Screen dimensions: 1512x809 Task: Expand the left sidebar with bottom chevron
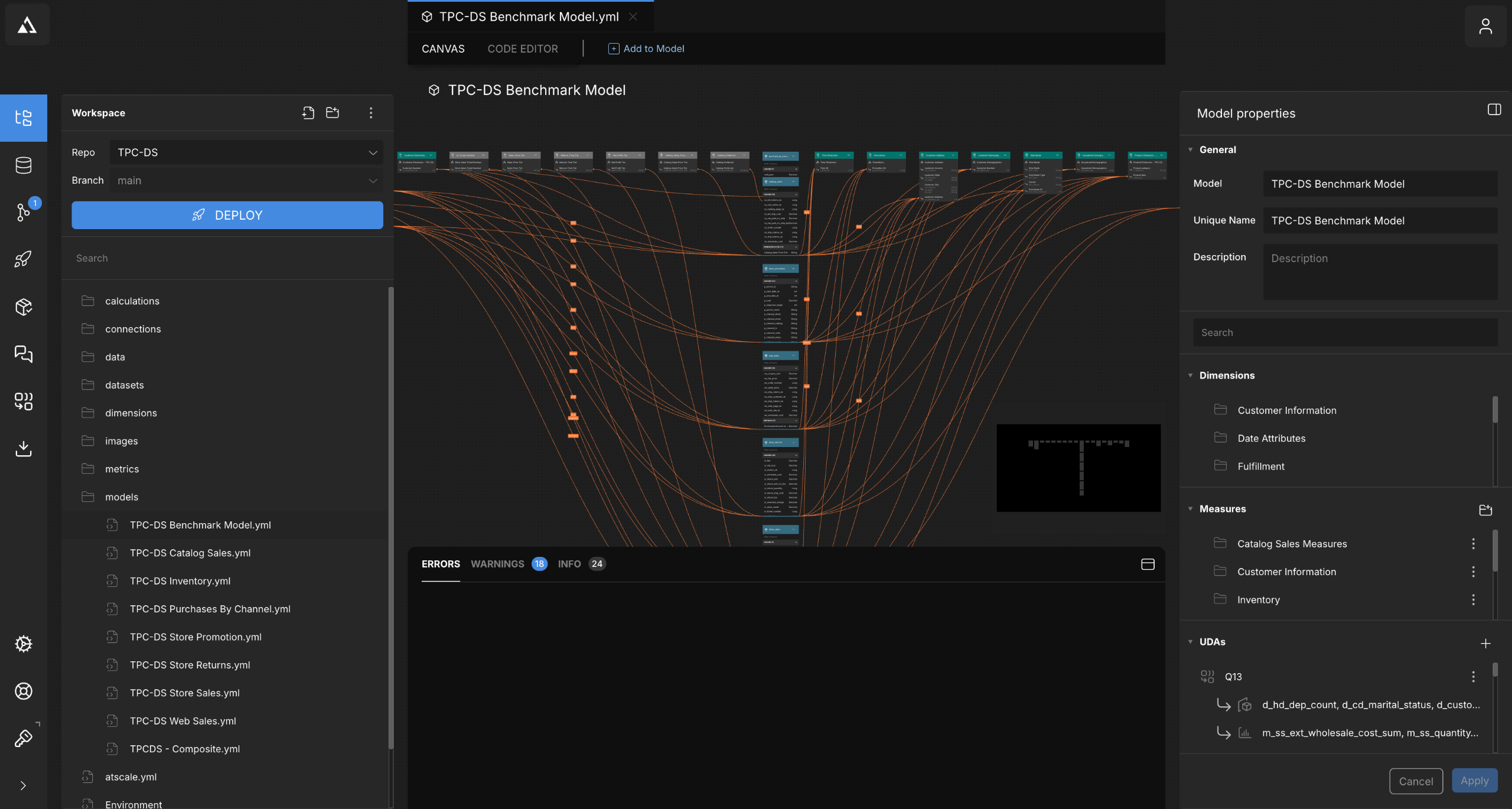pyautogui.click(x=24, y=785)
